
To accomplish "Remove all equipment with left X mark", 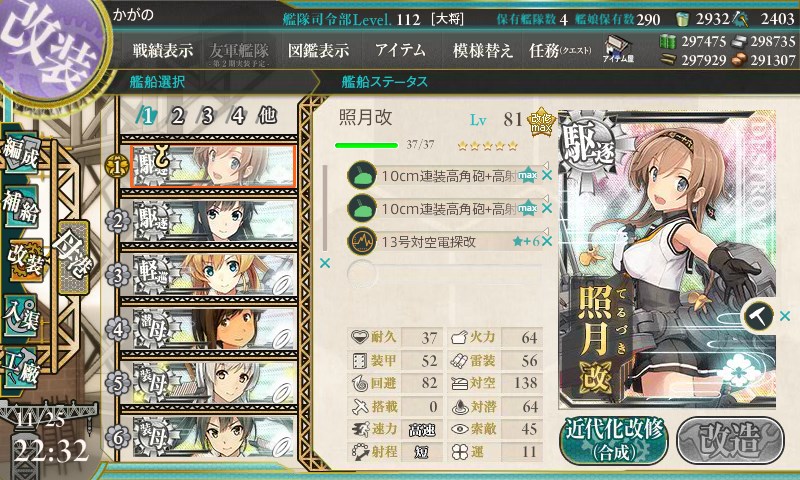I will pyautogui.click(x=324, y=263).
